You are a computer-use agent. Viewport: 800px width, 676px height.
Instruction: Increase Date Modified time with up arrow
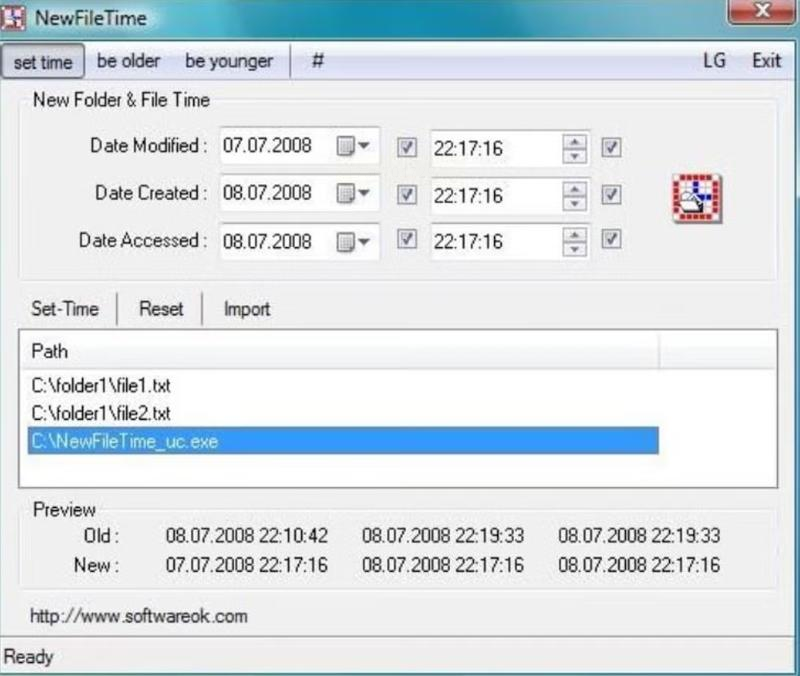pos(574,142)
